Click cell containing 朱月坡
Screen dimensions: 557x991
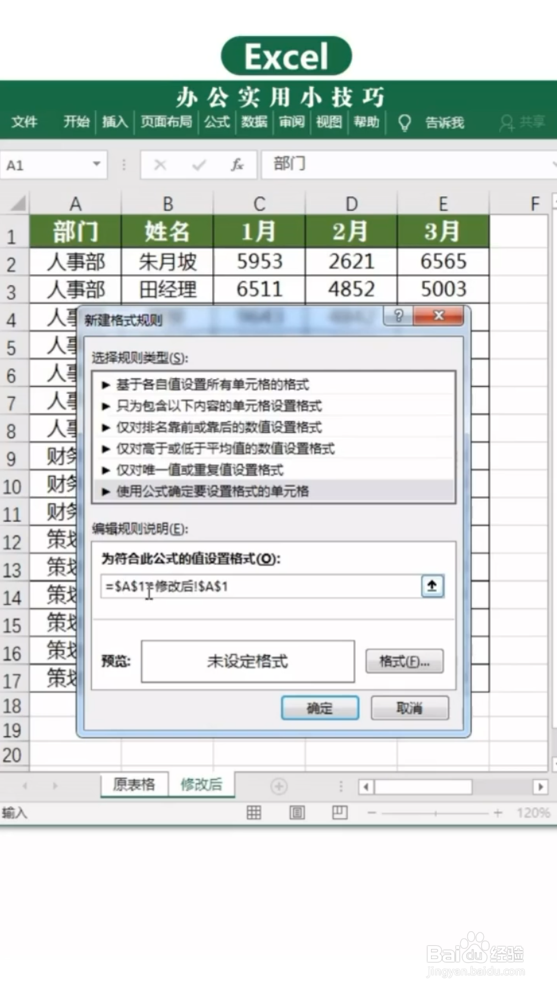168,262
